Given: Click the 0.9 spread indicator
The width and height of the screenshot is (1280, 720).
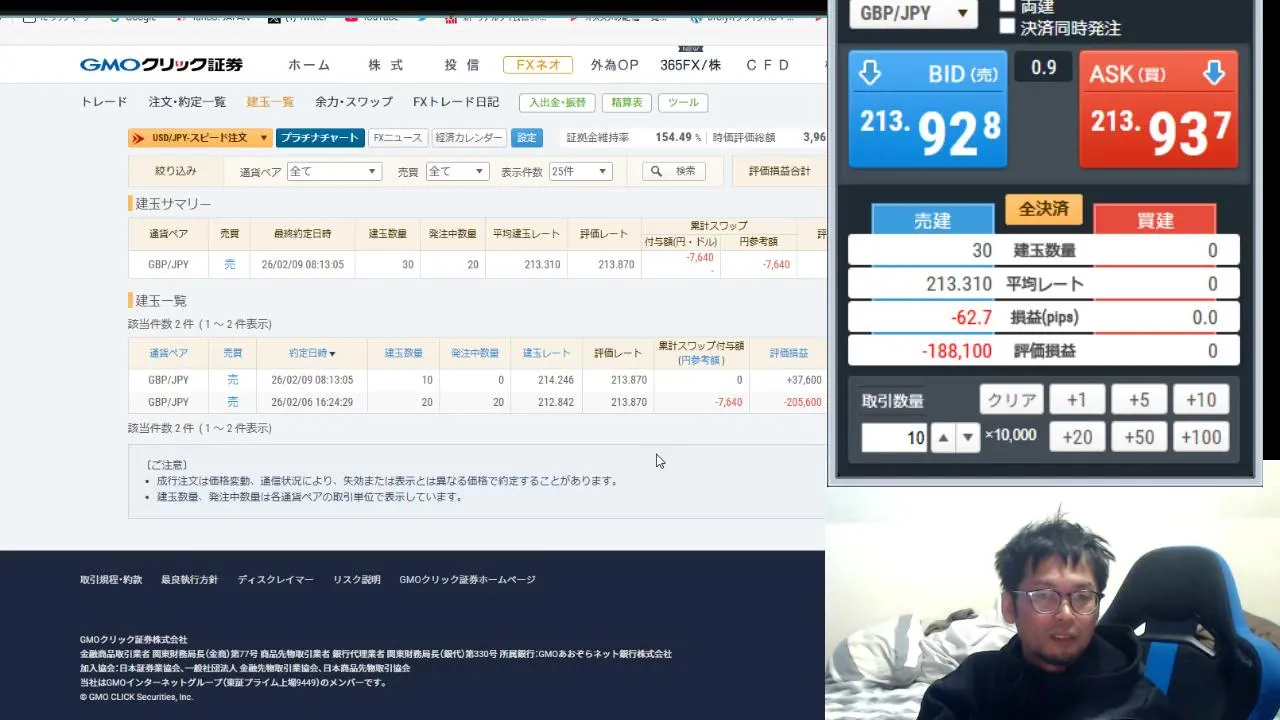Looking at the screenshot, I should 1043,67.
